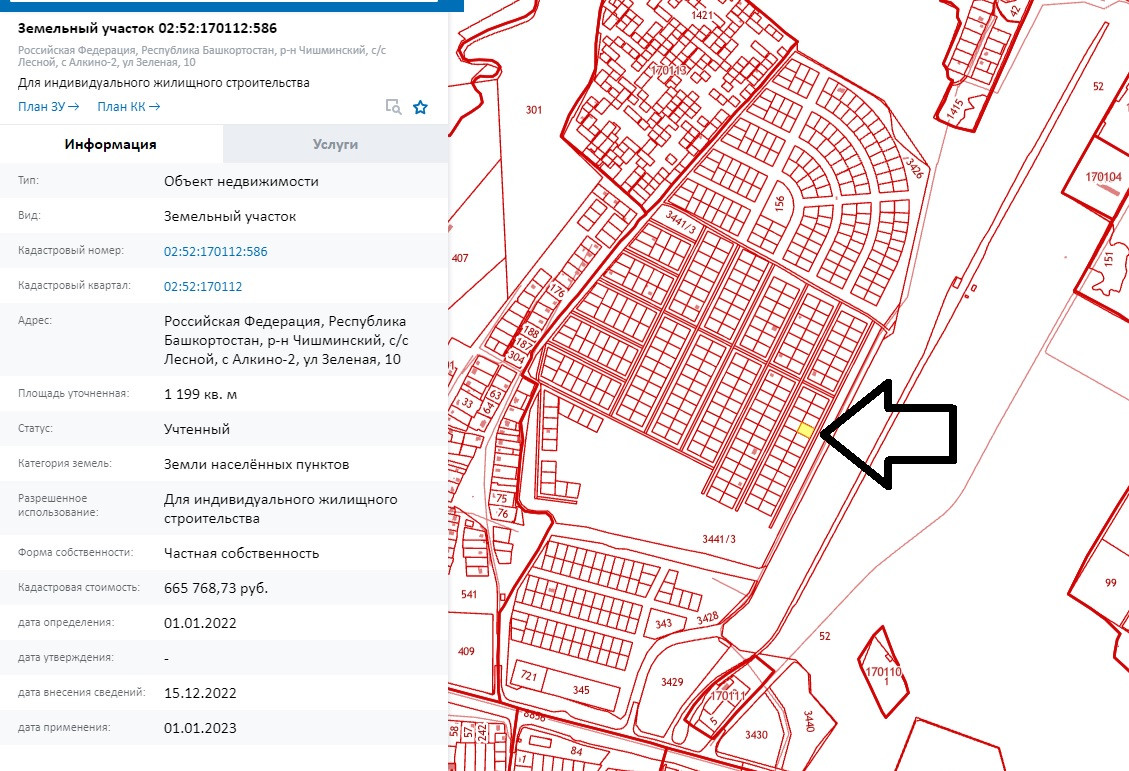Click the Разрешенное использование value text
The height and width of the screenshot is (771, 1129).
coord(280,508)
